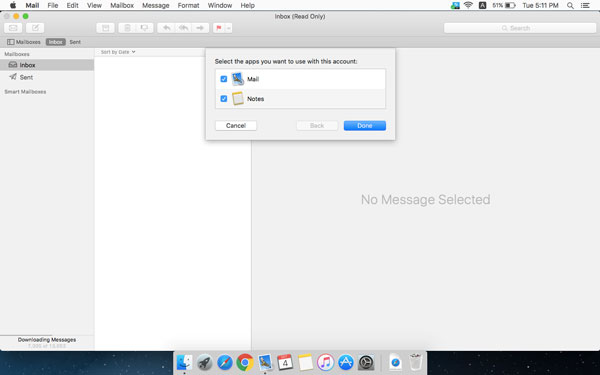Toggle the Mailboxes sidebar button in favorites bar
600x375 pixels.
click(x=24, y=42)
